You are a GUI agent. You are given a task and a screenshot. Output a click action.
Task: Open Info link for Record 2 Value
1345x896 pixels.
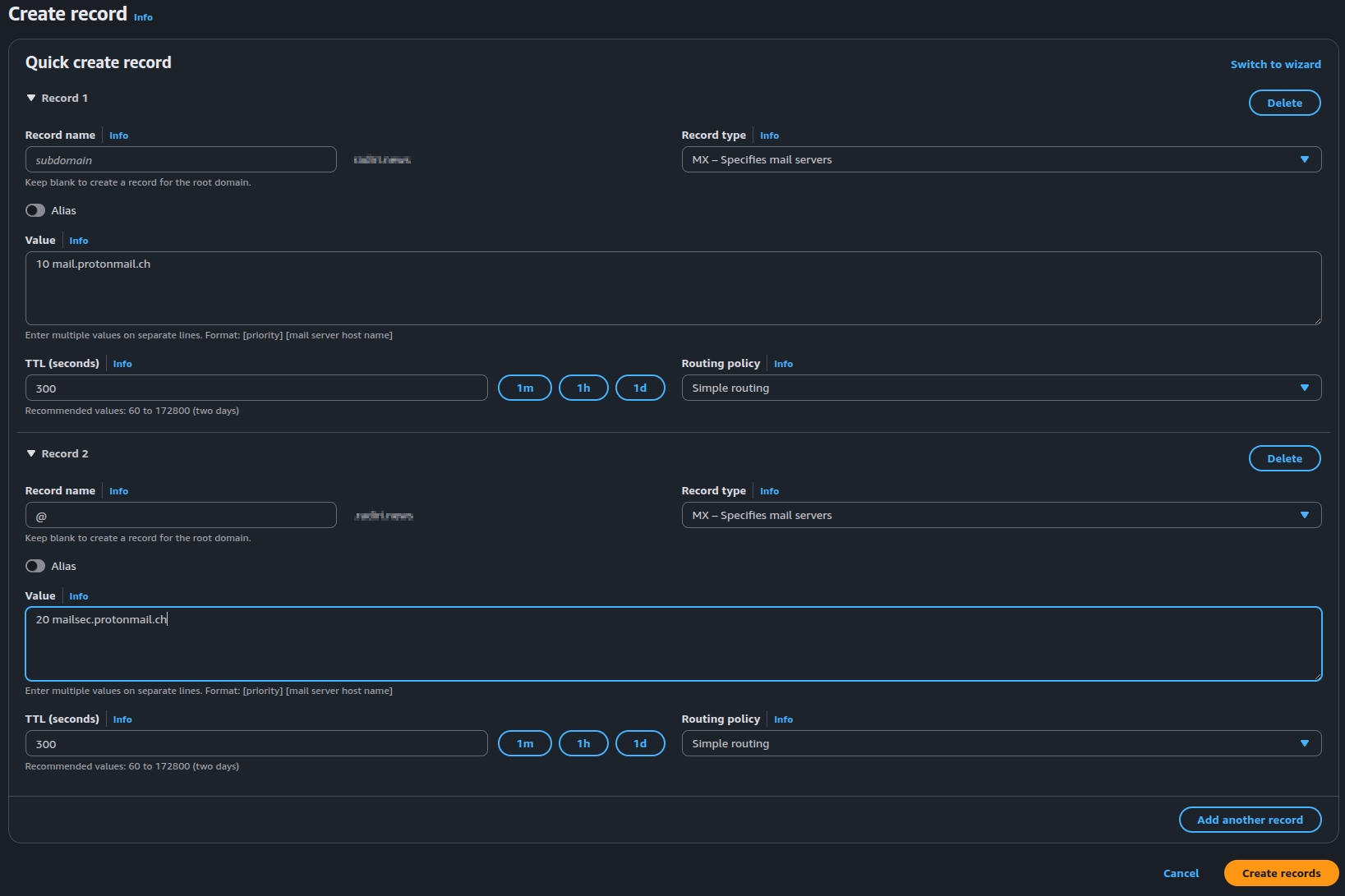click(78, 596)
